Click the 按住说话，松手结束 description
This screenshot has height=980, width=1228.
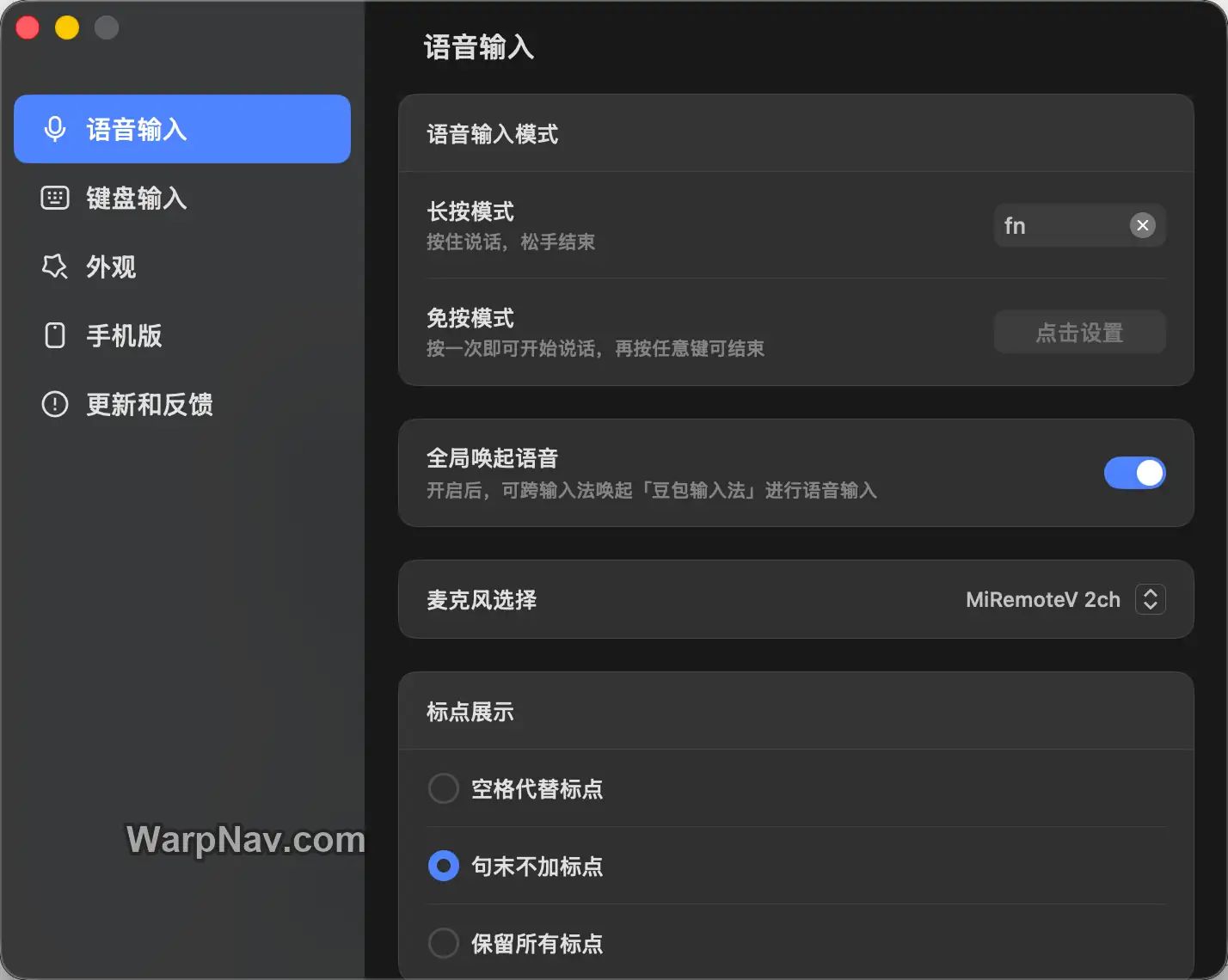pyautogui.click(x=511, y=242)
